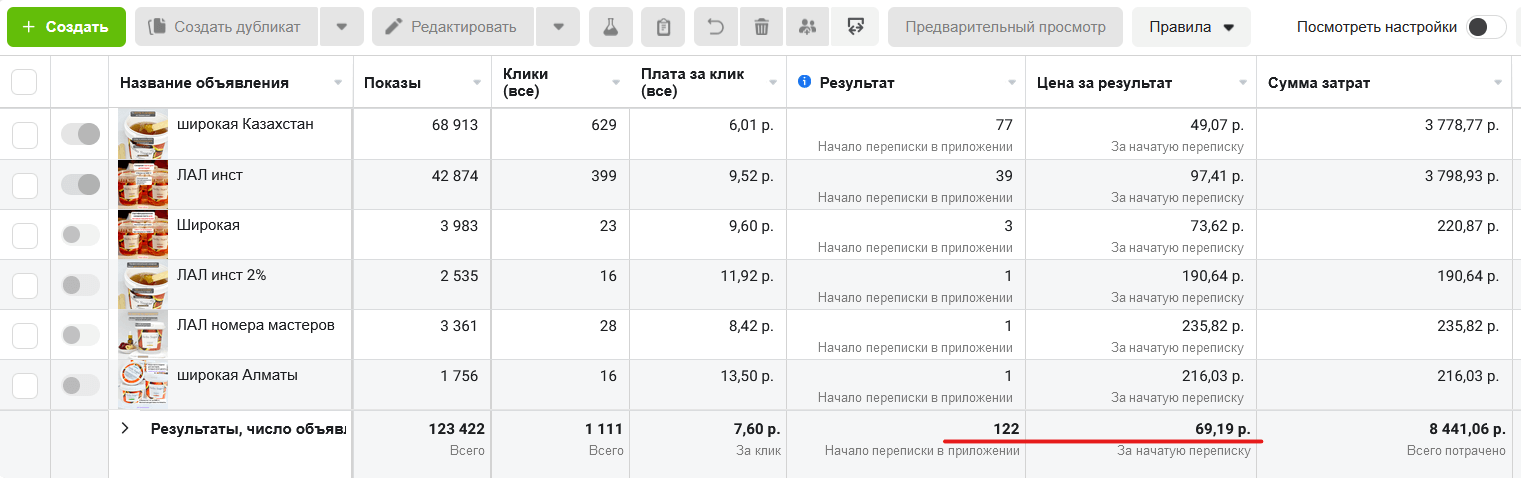Screen dimensions: 1521x479
Task: Click the import/export arrows icon
Action: click(x=854, y=27)
